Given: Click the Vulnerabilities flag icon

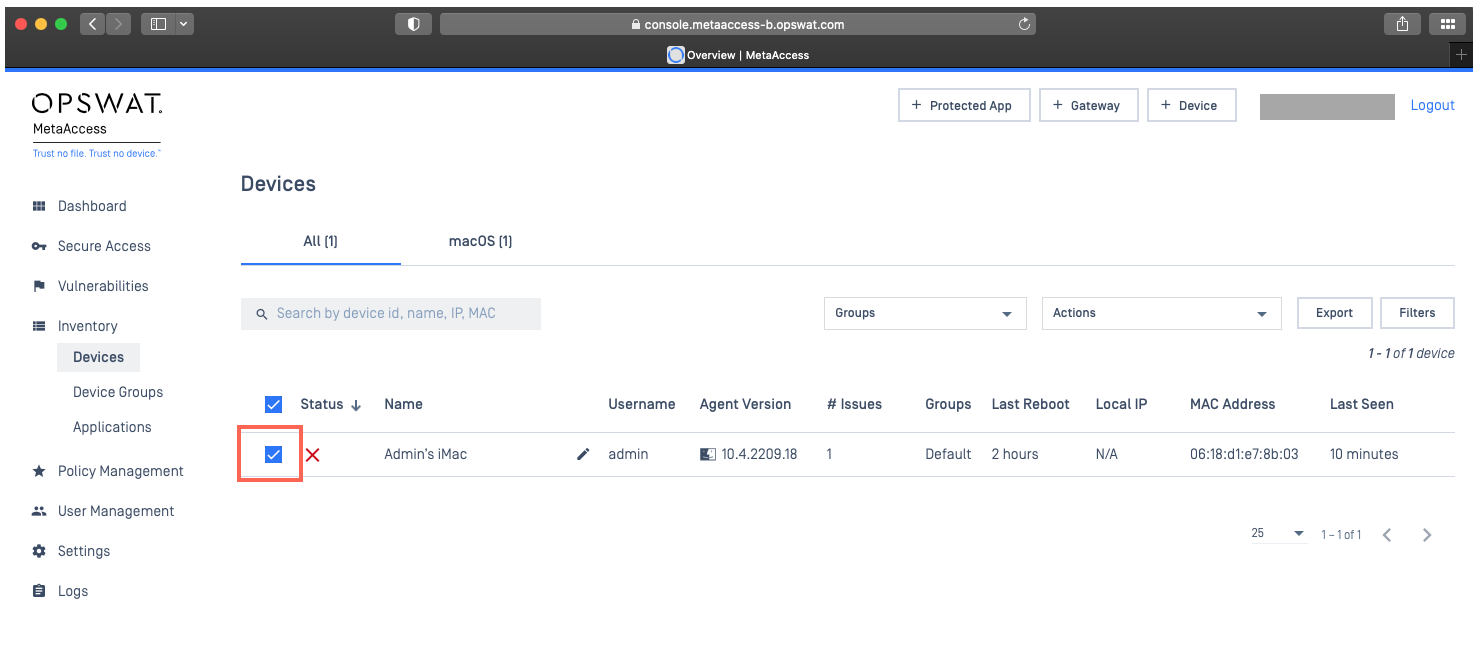Looking at the screenshot, I should 39,286.
